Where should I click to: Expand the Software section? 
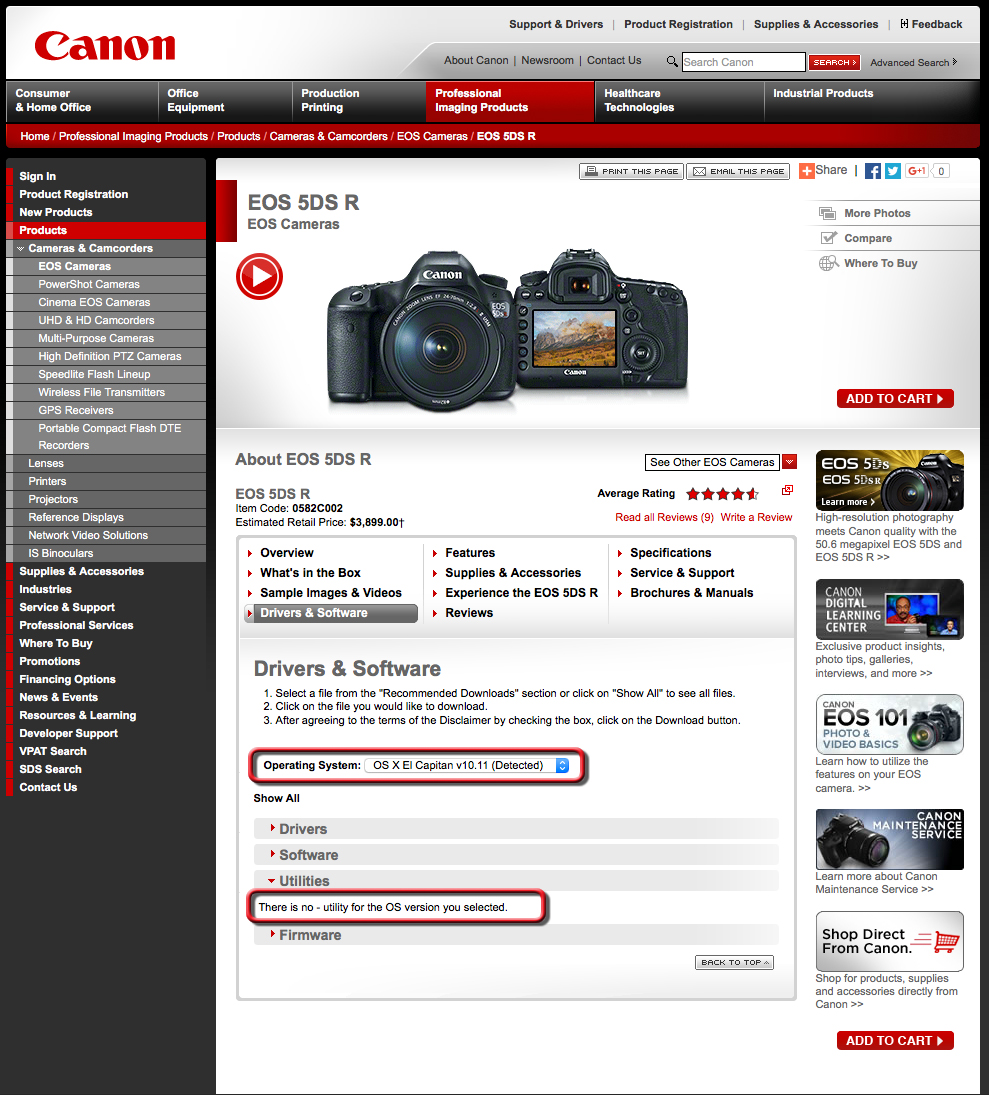[x=516, y=855]
